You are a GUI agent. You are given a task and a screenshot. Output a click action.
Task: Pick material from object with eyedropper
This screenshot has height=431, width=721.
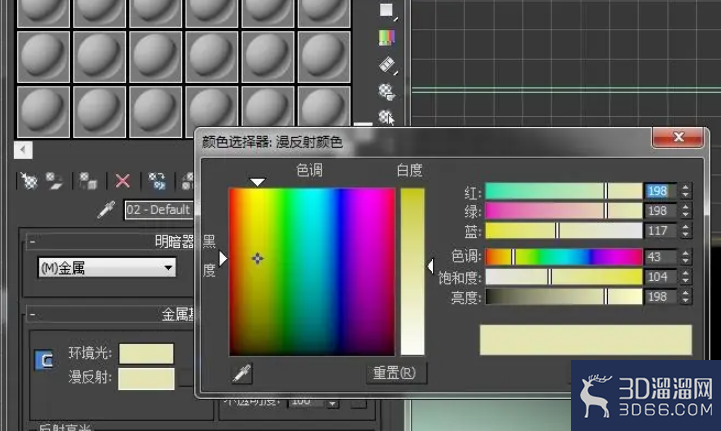[106, 210]
